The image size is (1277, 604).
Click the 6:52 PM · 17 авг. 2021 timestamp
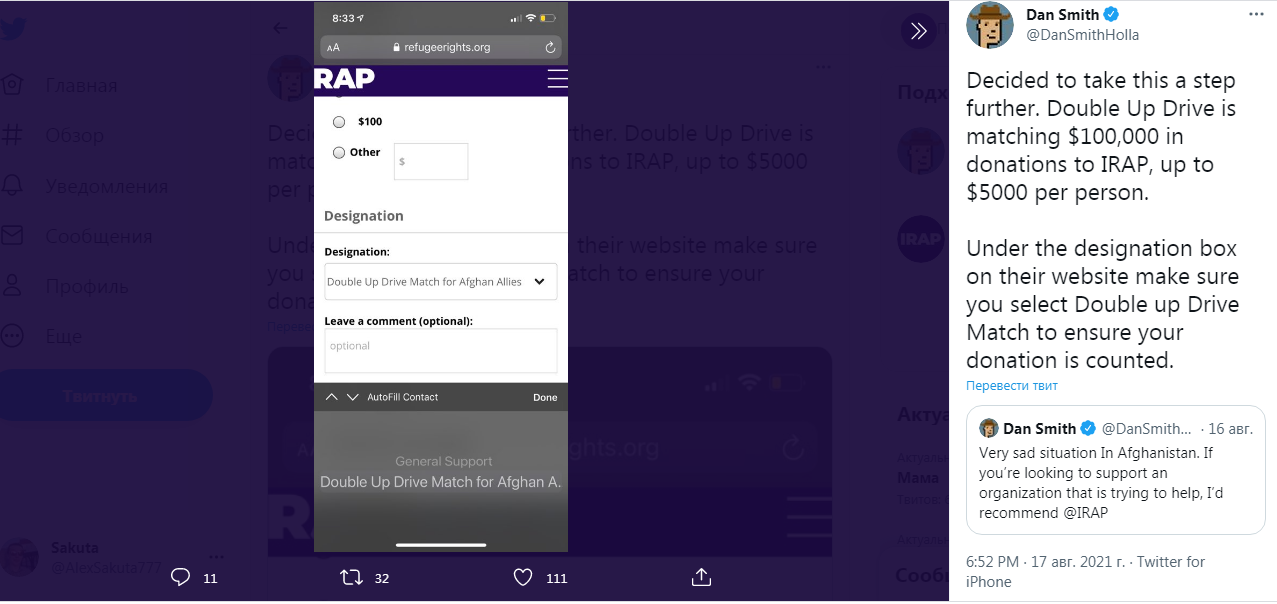[x=1046, y=562]
